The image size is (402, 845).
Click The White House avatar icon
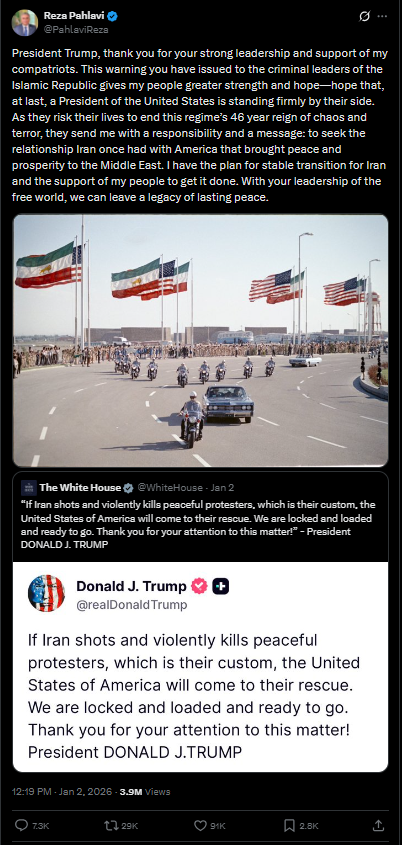29,488
